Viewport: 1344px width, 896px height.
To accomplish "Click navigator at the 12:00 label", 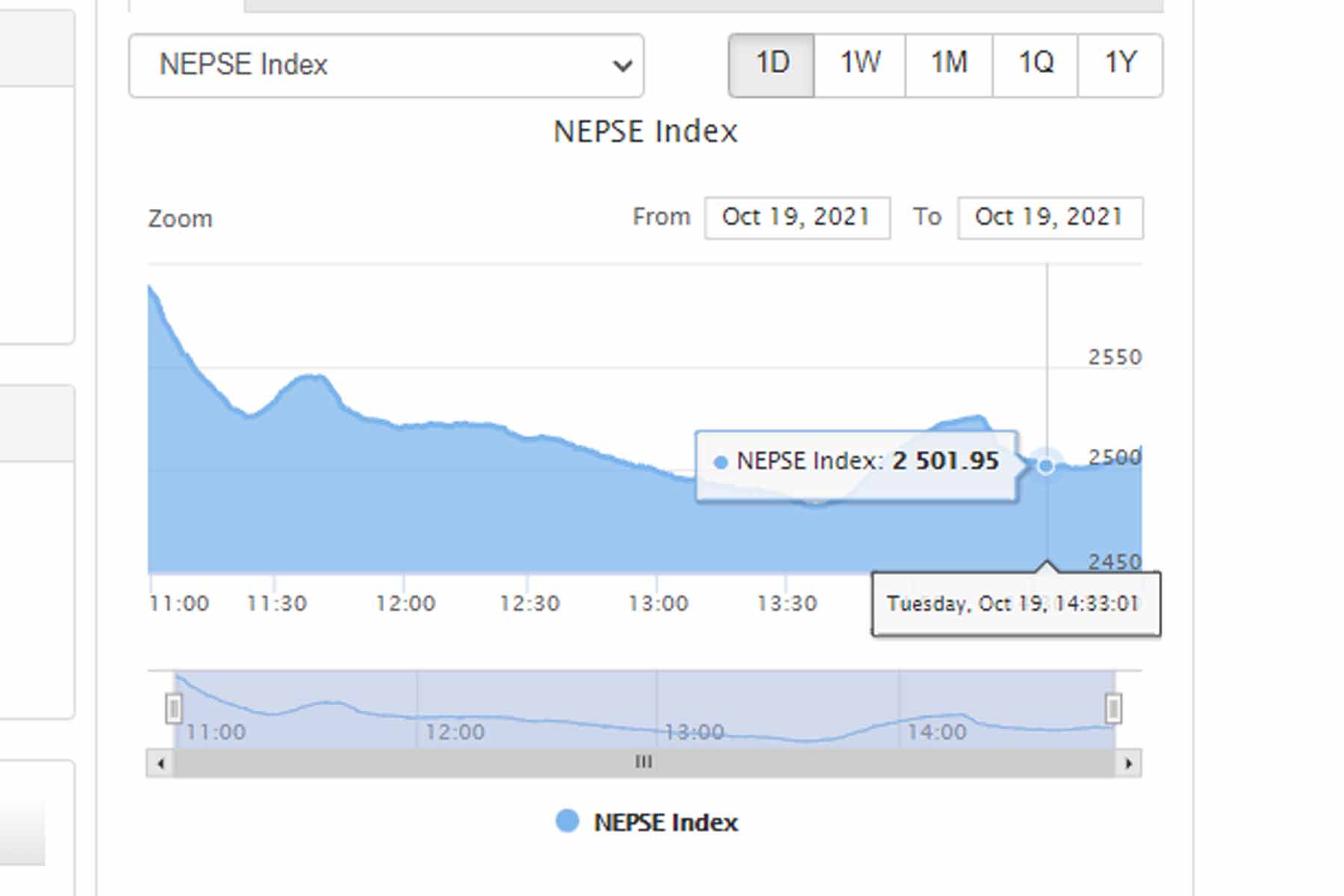I will (455, 732).
